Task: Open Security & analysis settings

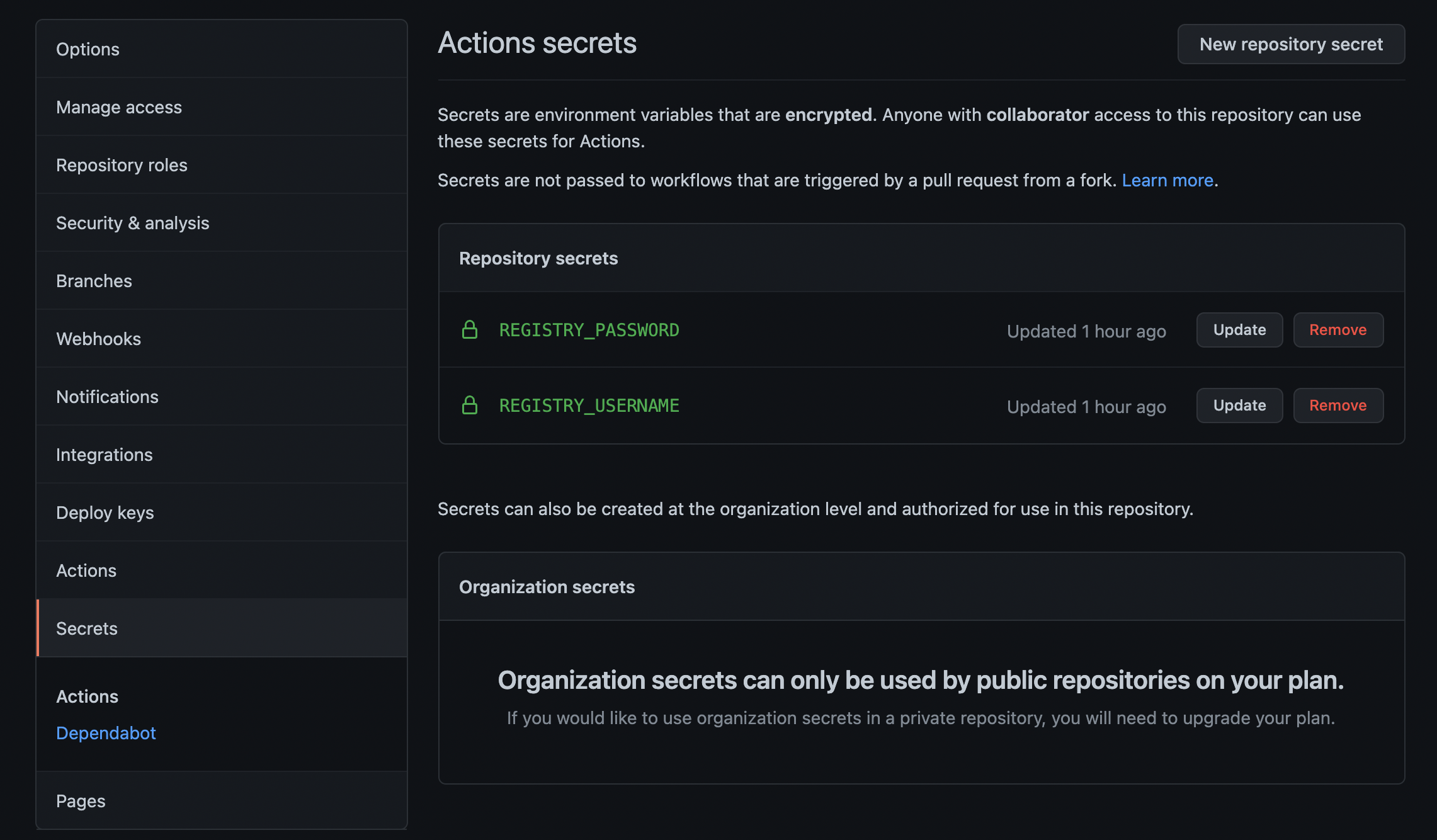Action: (132, 223)
